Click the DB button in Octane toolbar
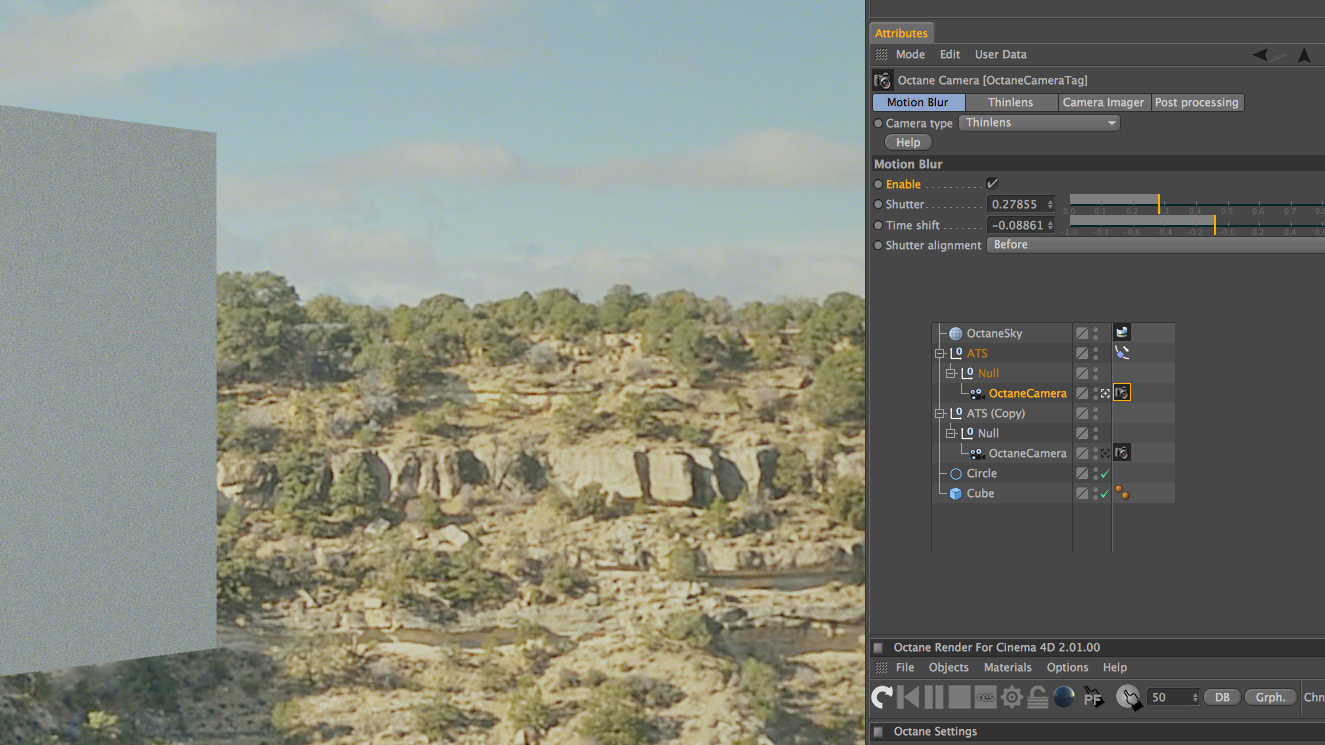This screenshot has width=1325, height=745. 1222,697
